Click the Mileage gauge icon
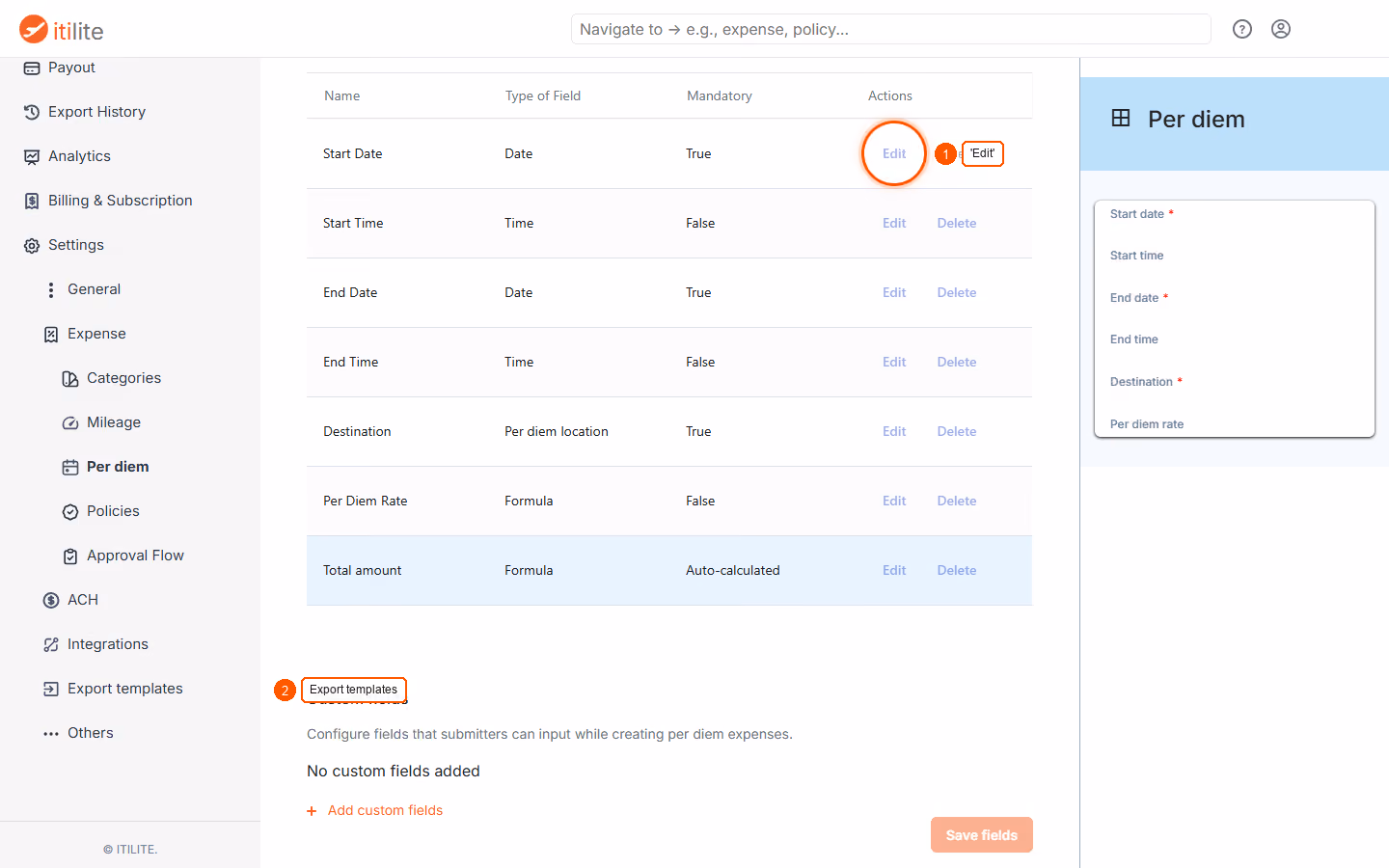 pyautogui.click(x=70, y=422)
